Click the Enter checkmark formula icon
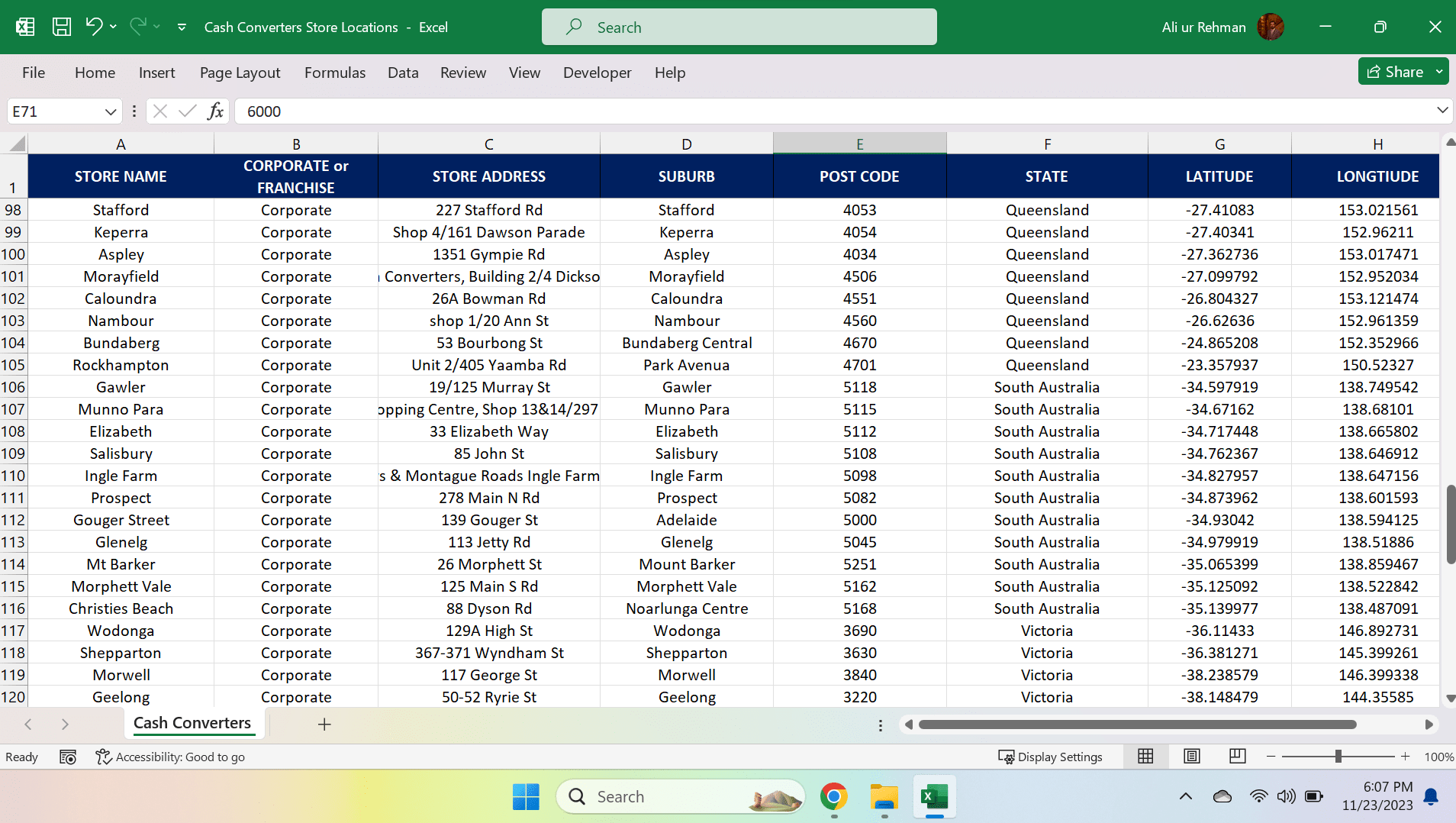 187,111
